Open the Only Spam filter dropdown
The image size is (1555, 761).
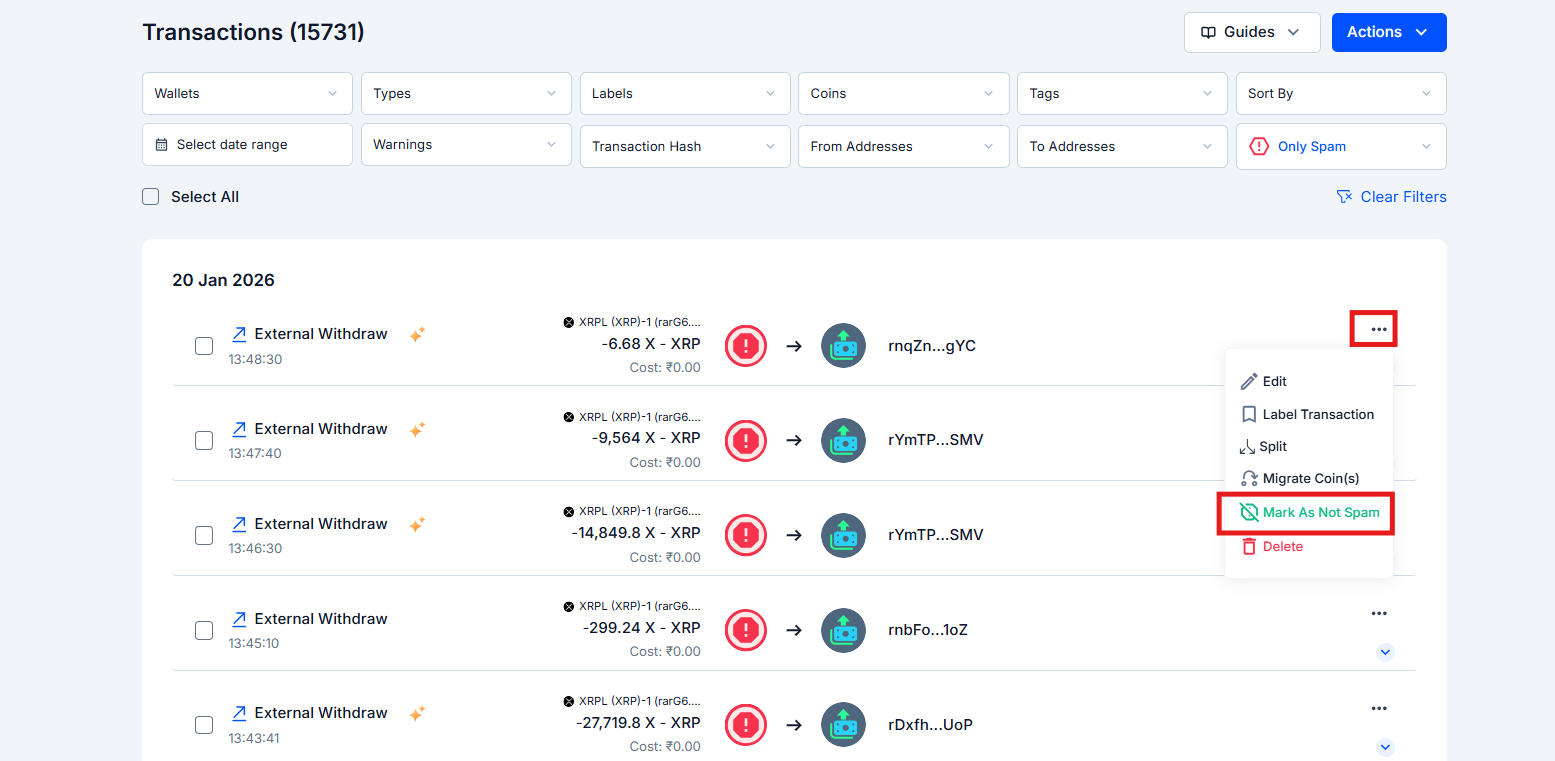pyautogui.click(x=1341, y=146)
